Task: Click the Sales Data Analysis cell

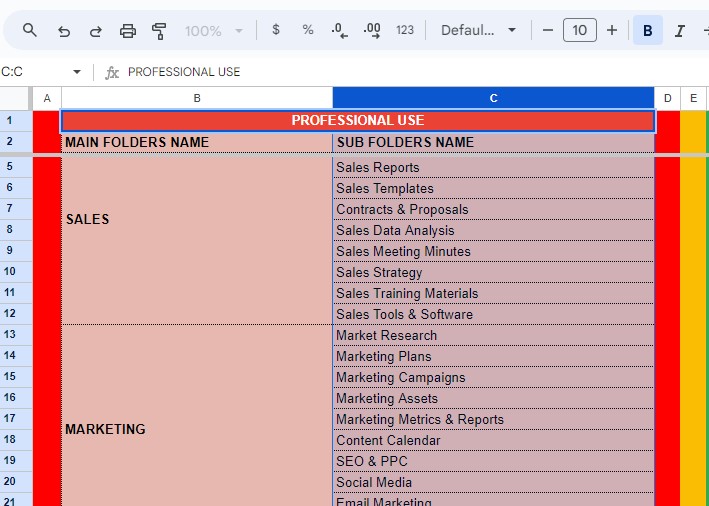Action: (493, 230)
